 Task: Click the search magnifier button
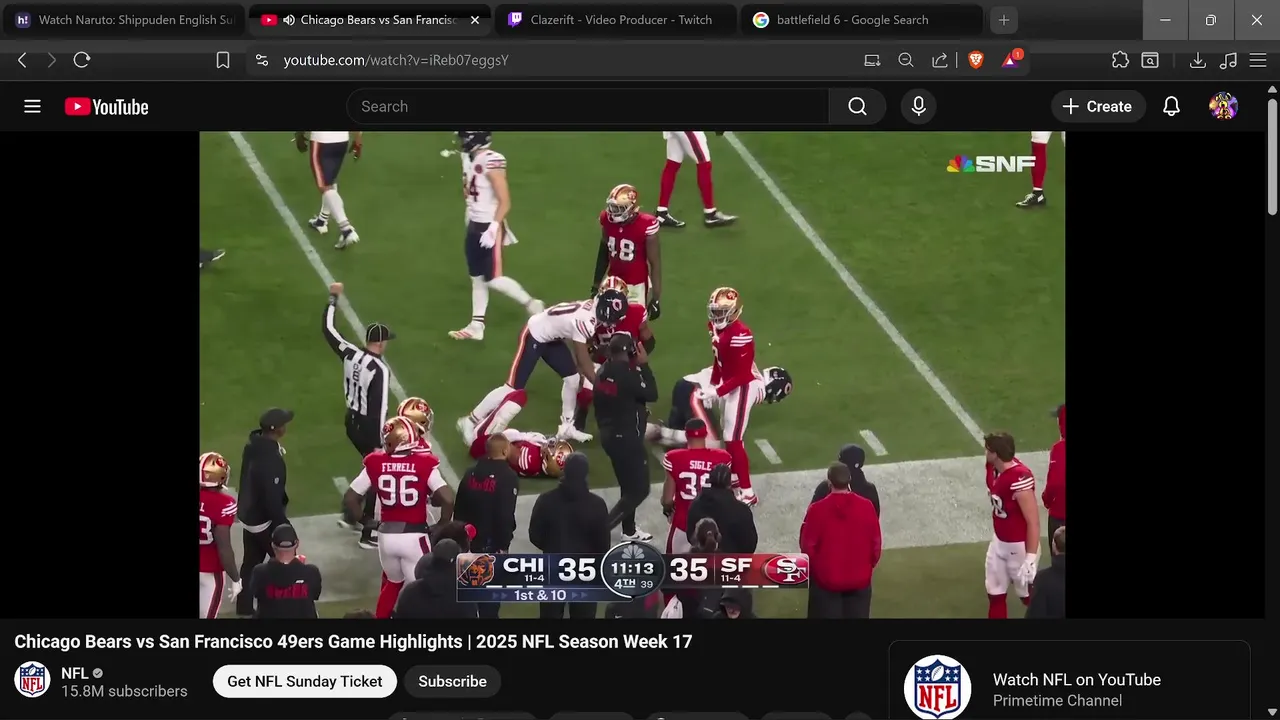(857, 106)
